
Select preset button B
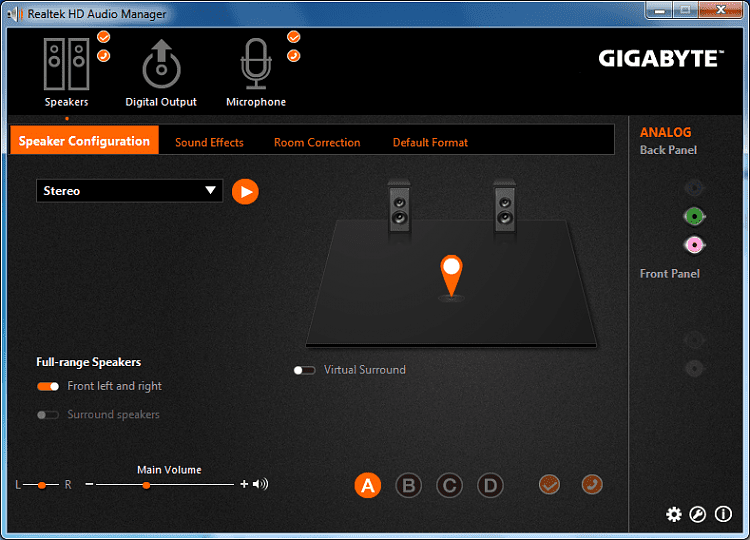point(408,485)
